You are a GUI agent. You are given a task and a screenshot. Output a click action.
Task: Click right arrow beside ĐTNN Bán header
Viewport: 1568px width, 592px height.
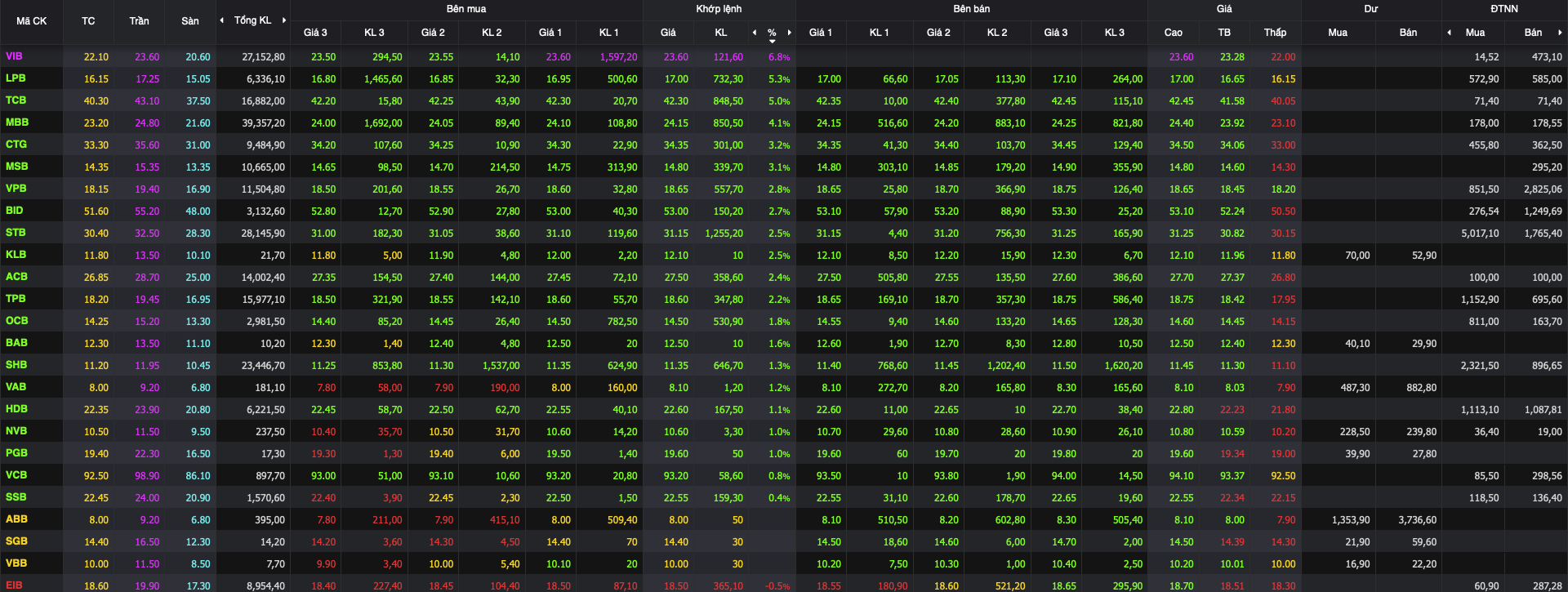click(x=1560, y=33)
